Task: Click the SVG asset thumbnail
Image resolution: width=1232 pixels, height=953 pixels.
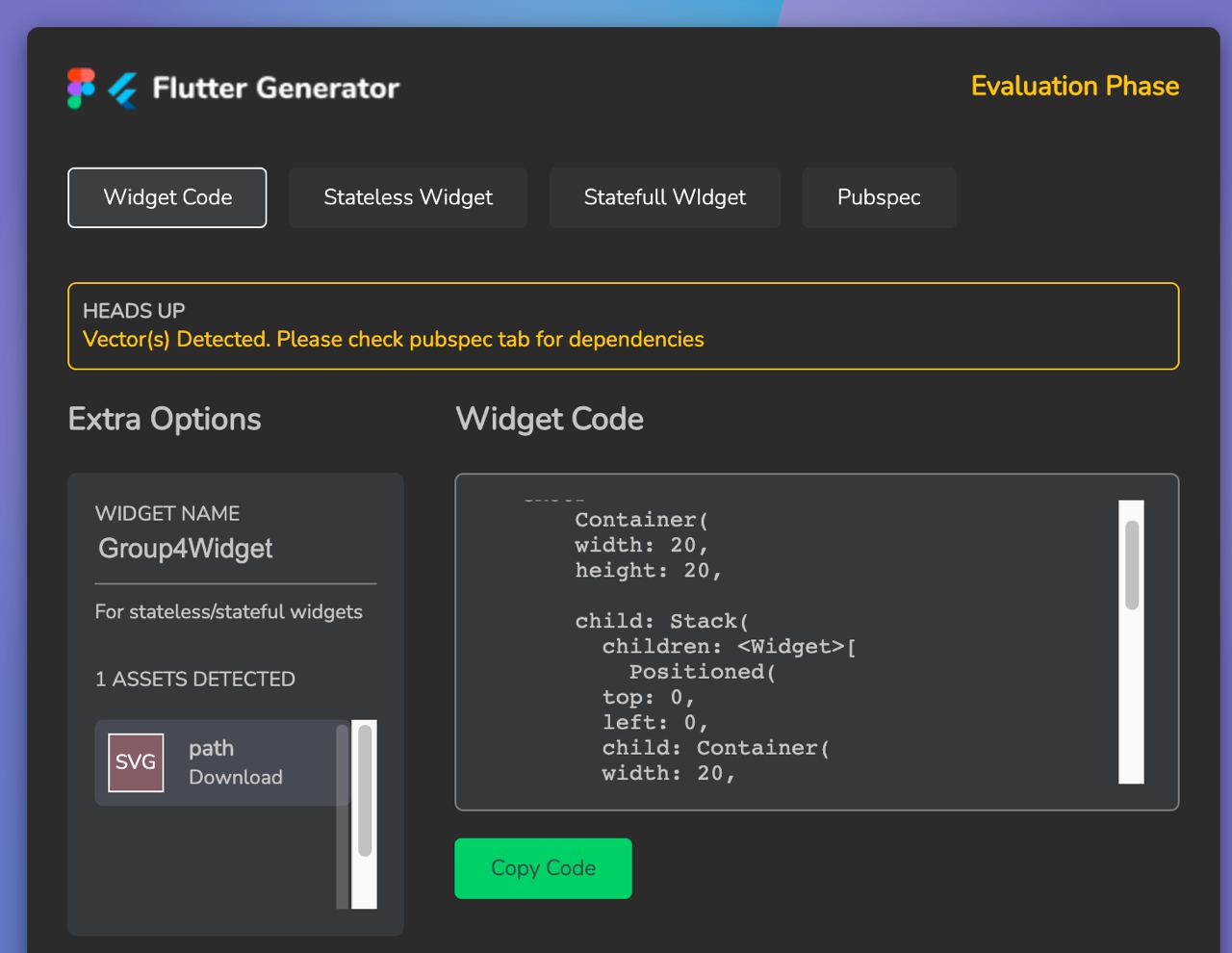Action: (136, 762)
